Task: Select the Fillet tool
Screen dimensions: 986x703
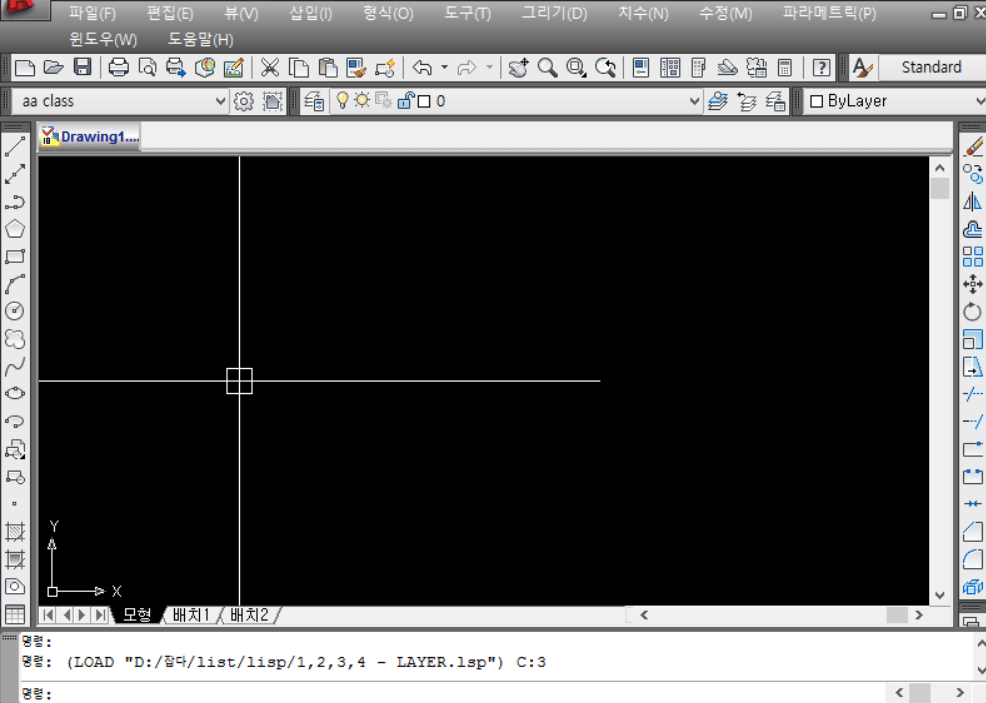Action: [973, 559]
